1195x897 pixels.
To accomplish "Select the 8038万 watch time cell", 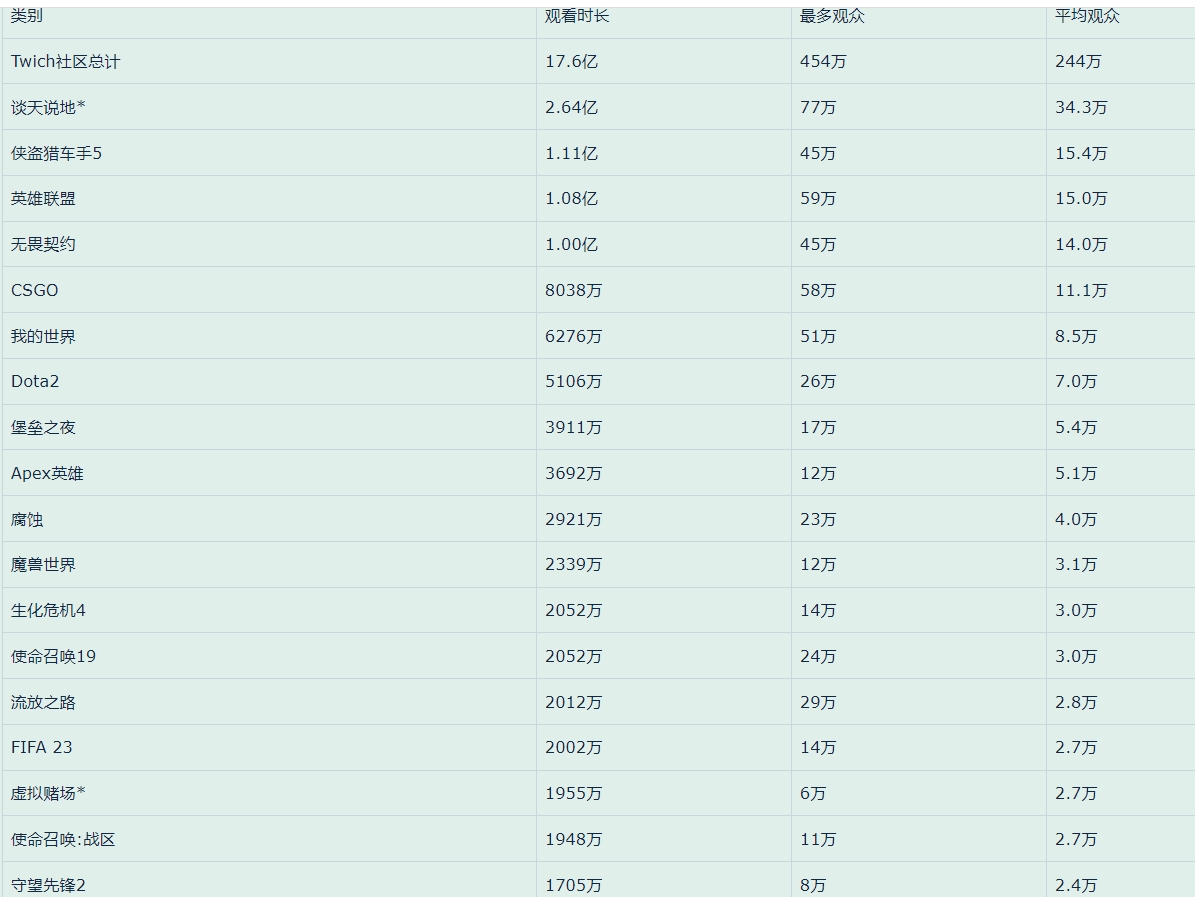I will tap(573, 290).
